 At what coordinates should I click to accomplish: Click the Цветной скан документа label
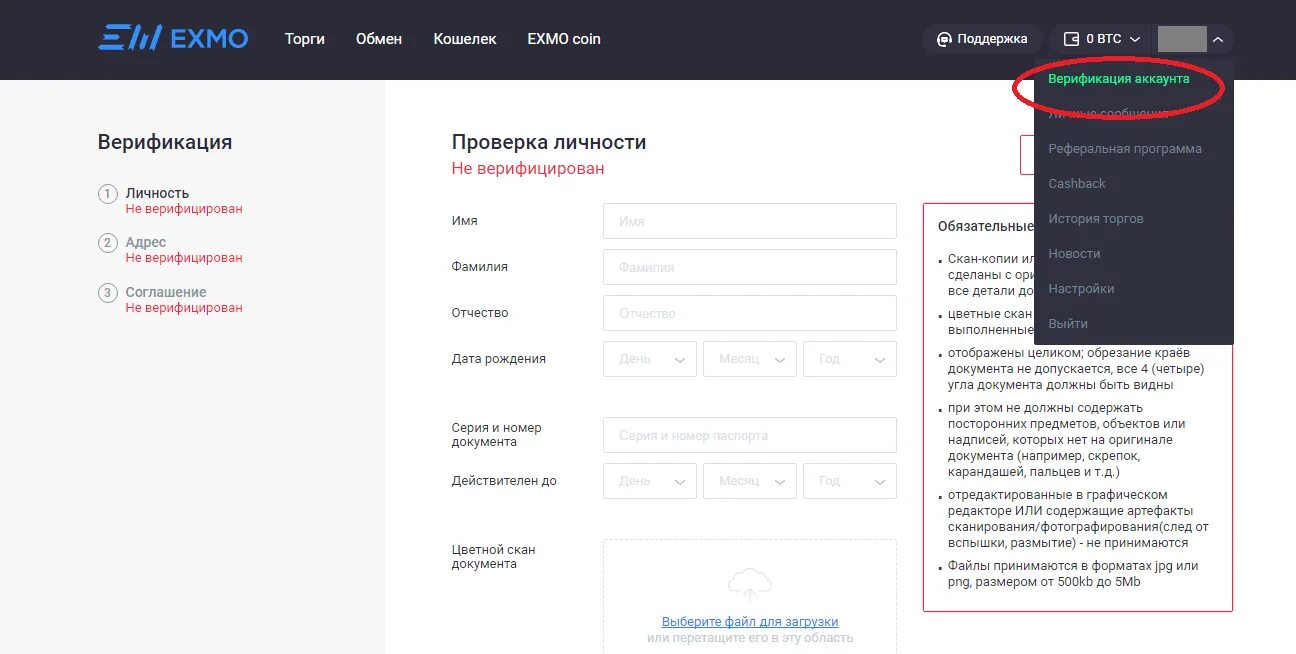coord(494,556)
